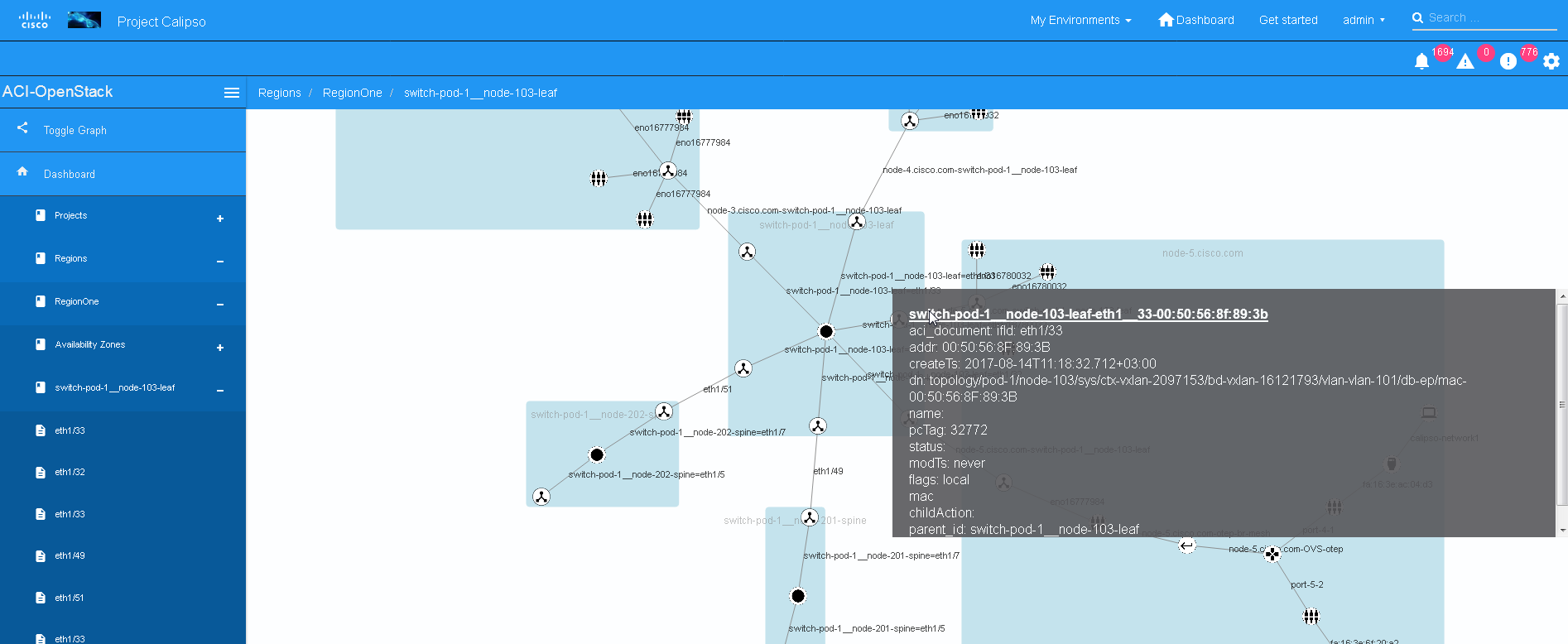Select the node-5 OVS-otep graph node
This screenshot has width=1568, height=644.
pos(1272,554)
